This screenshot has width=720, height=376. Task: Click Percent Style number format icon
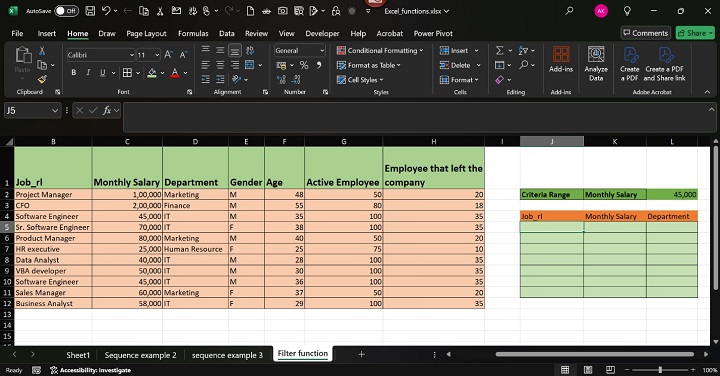point(304,65)
